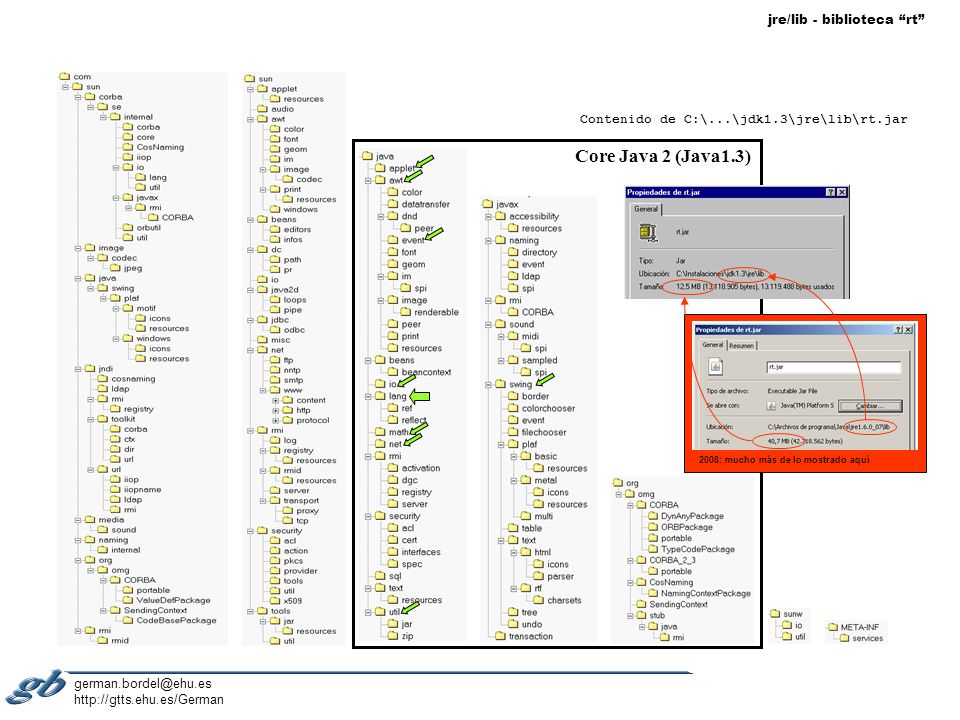
Task: Click the sunw folder icon
Action: tap(775, 613)
